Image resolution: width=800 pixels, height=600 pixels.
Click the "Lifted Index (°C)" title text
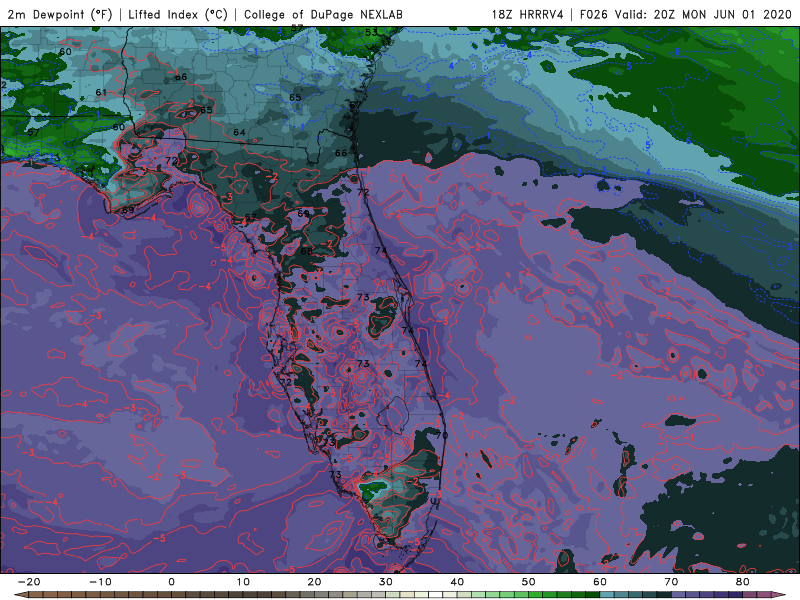click(x=178, y=14)
